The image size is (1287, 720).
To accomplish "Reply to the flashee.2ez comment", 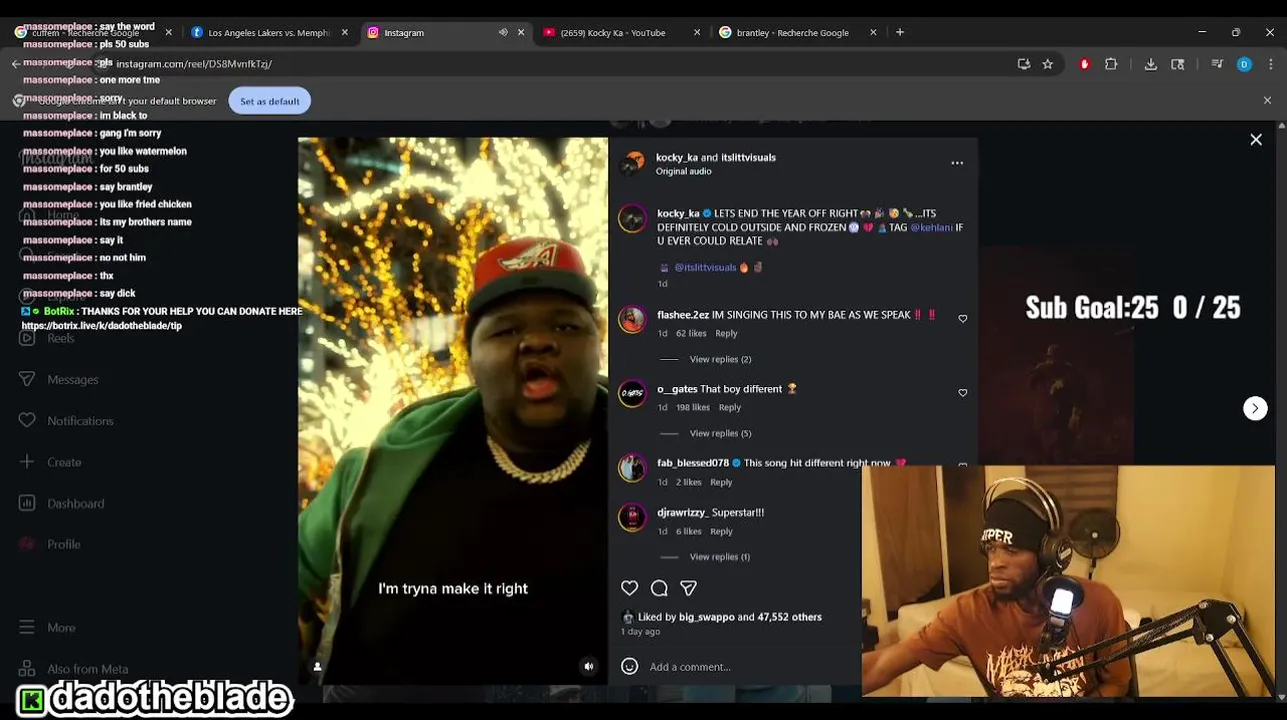I will 726,333.
